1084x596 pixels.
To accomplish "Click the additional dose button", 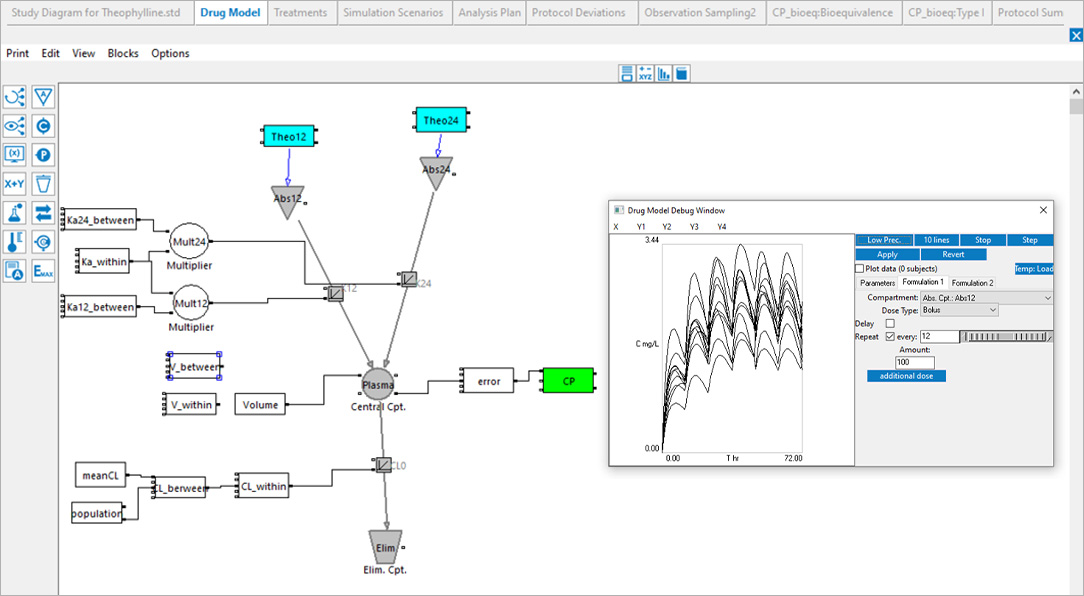I will tap(906, 376).
